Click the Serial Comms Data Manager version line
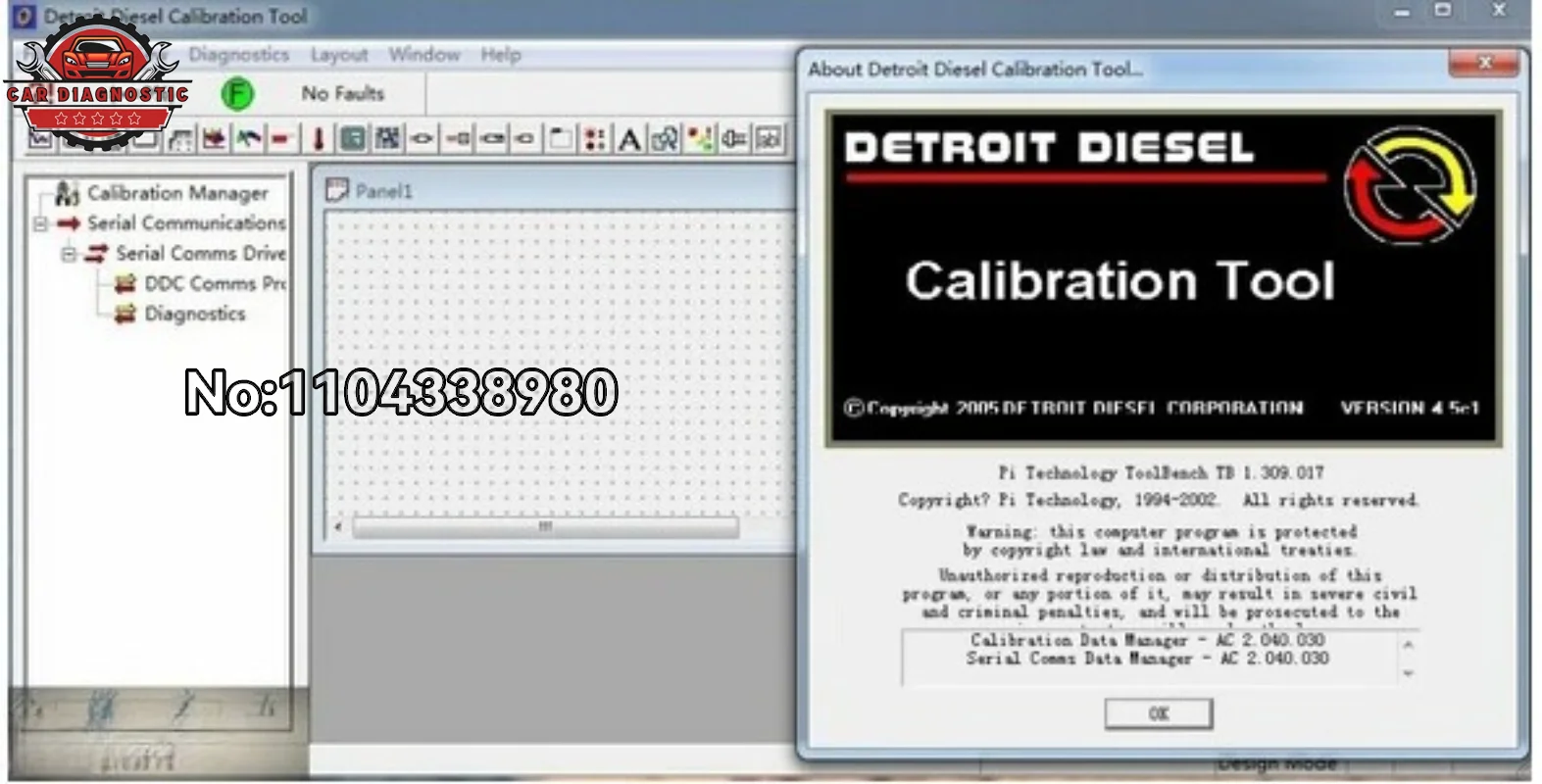This screenshot has height=784, width=1542. (x=1148, y=659)
